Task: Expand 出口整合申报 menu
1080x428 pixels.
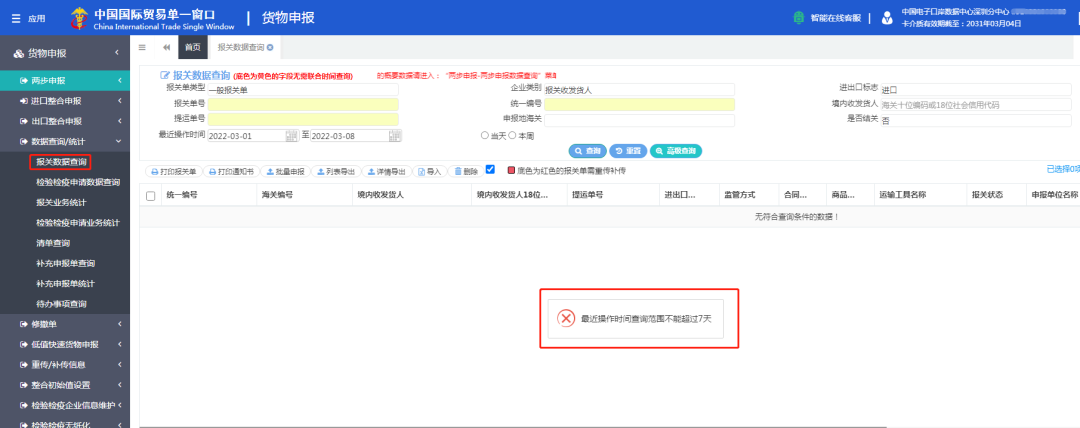Action: [x=65, y=121]
